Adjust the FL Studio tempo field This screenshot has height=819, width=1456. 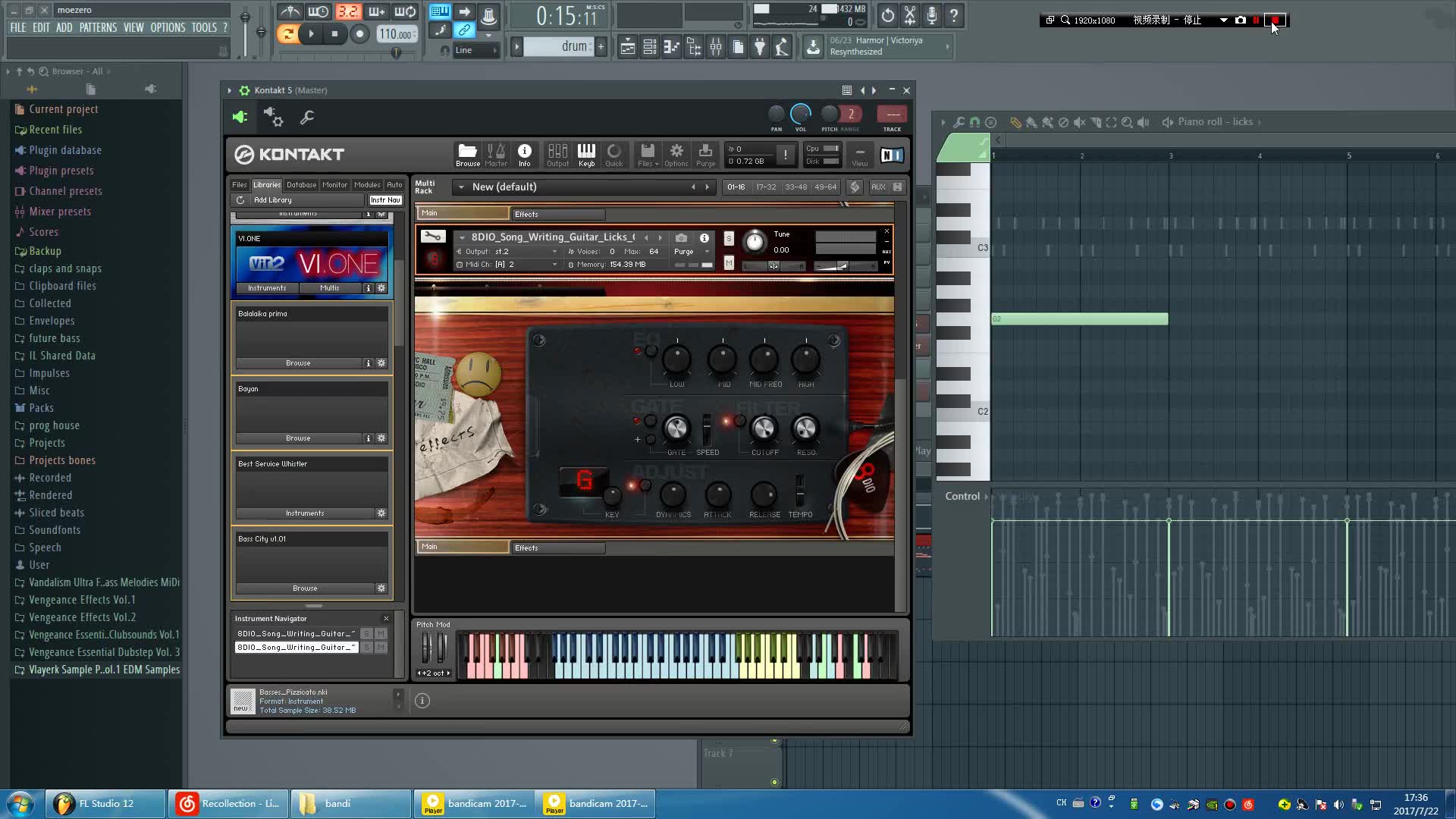pyautogui.click(x=395, y=34)
